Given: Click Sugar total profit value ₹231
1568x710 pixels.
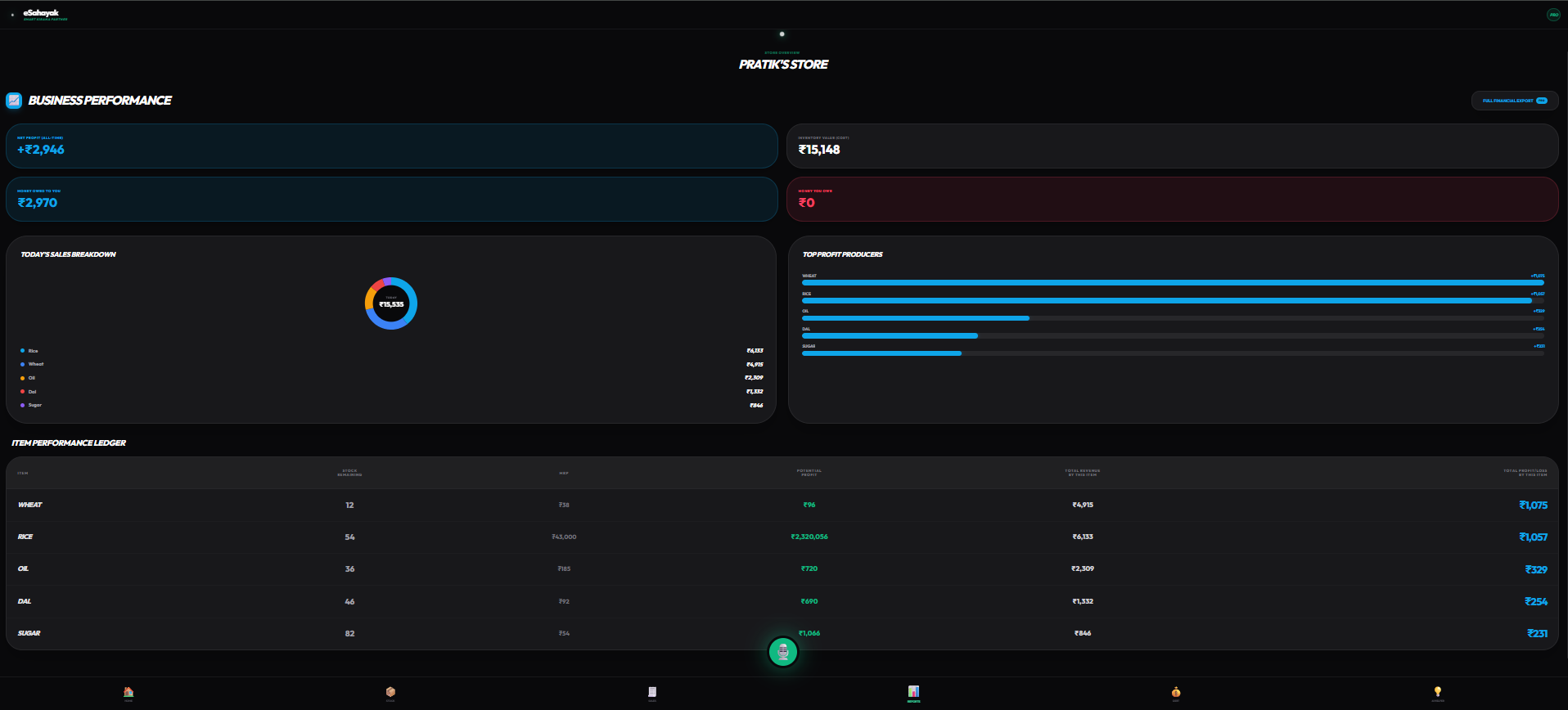Looking at the screenshot, I should 1537,633.
